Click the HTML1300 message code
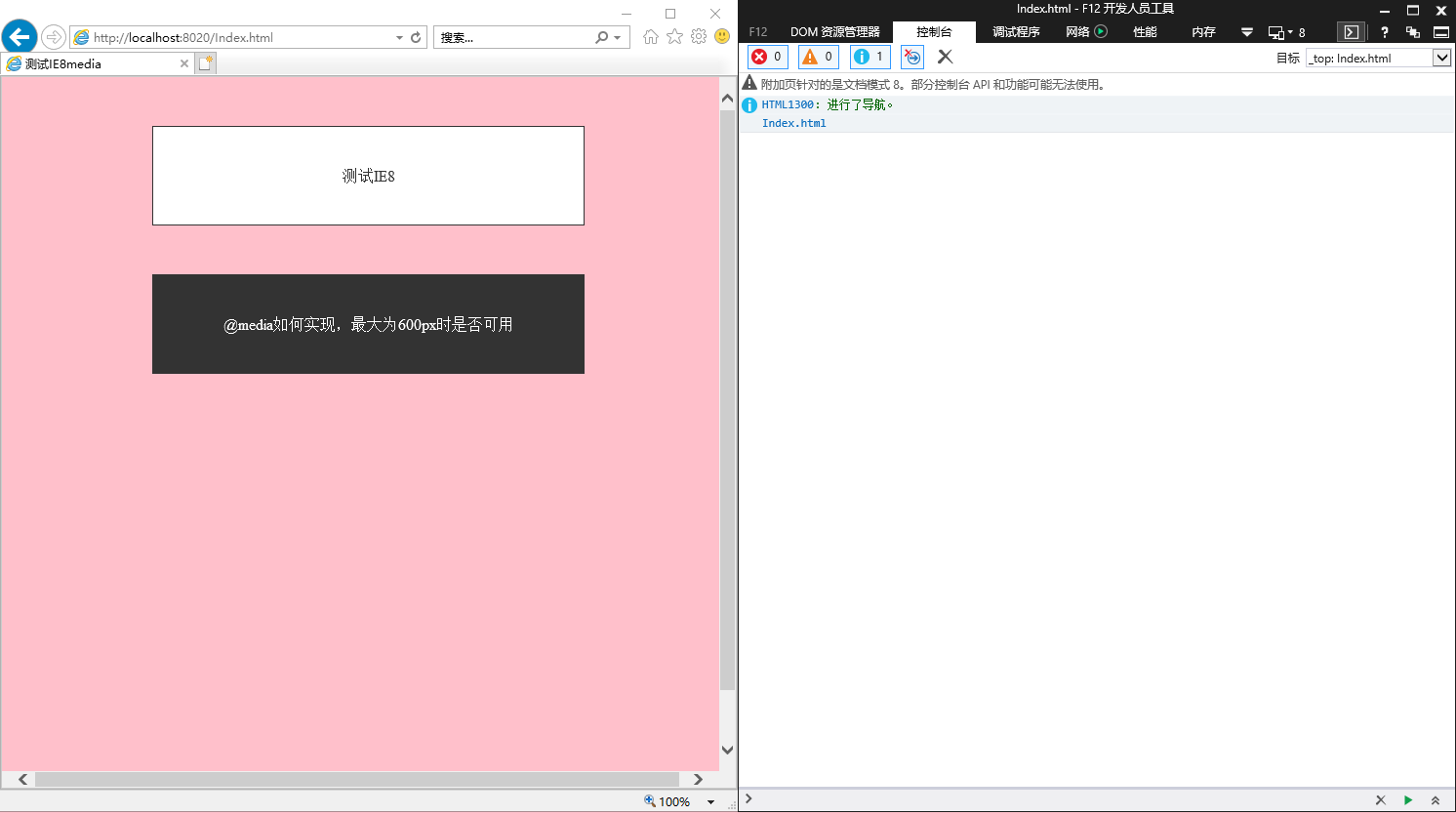 788,104
